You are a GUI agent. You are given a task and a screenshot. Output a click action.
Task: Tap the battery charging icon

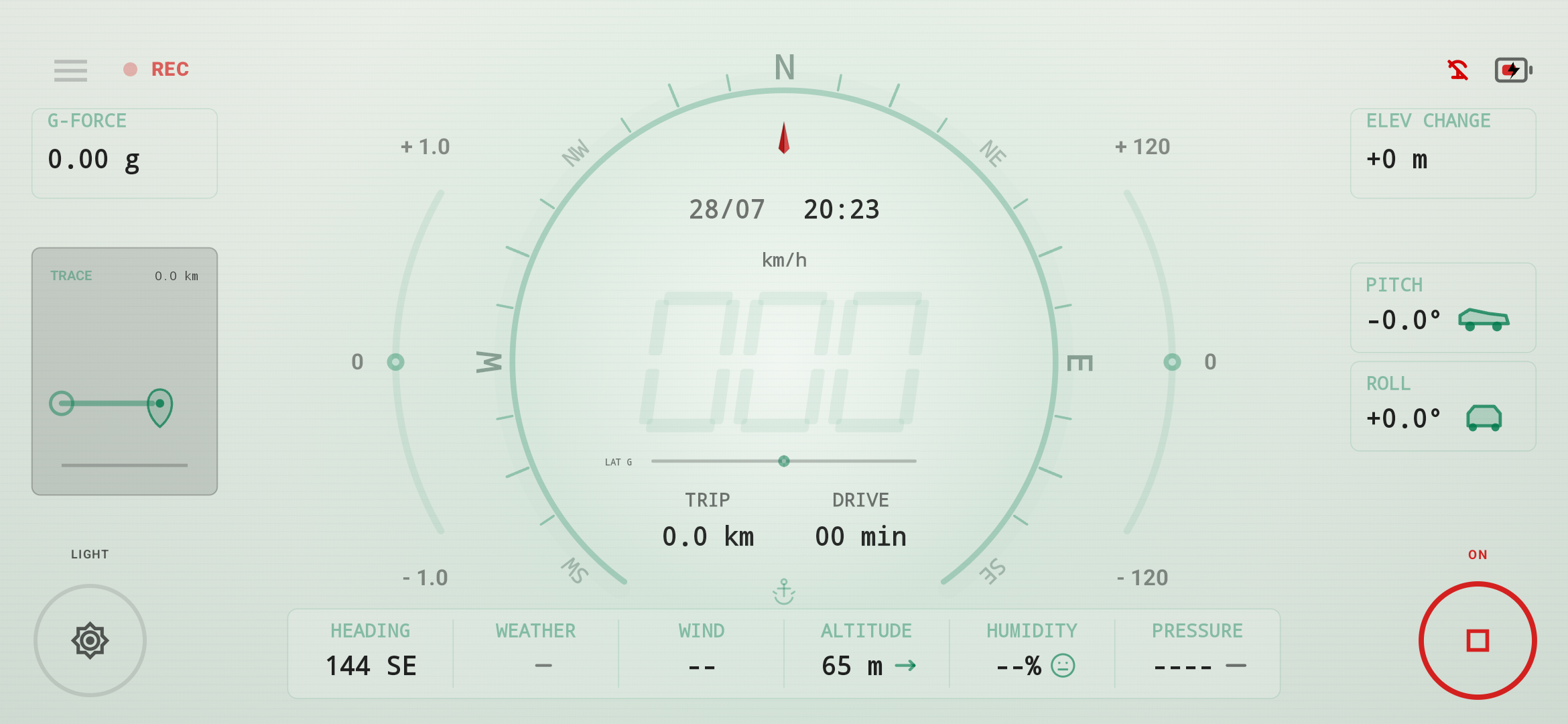(1513, 70)
